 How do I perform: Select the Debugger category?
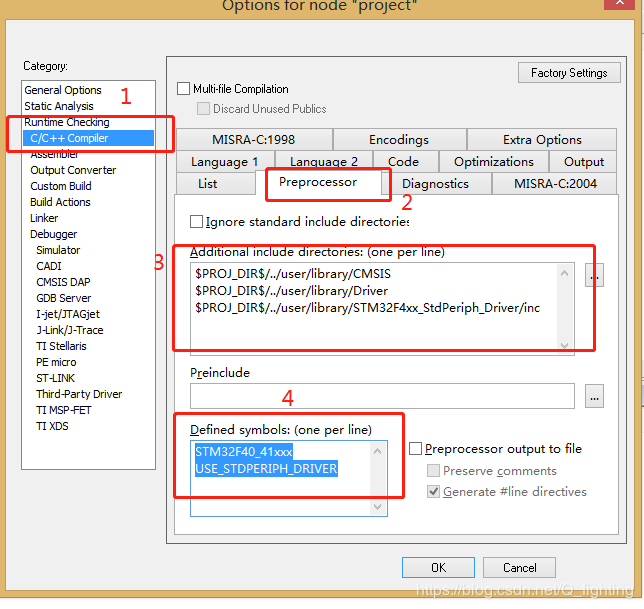(x=53, y=234)
